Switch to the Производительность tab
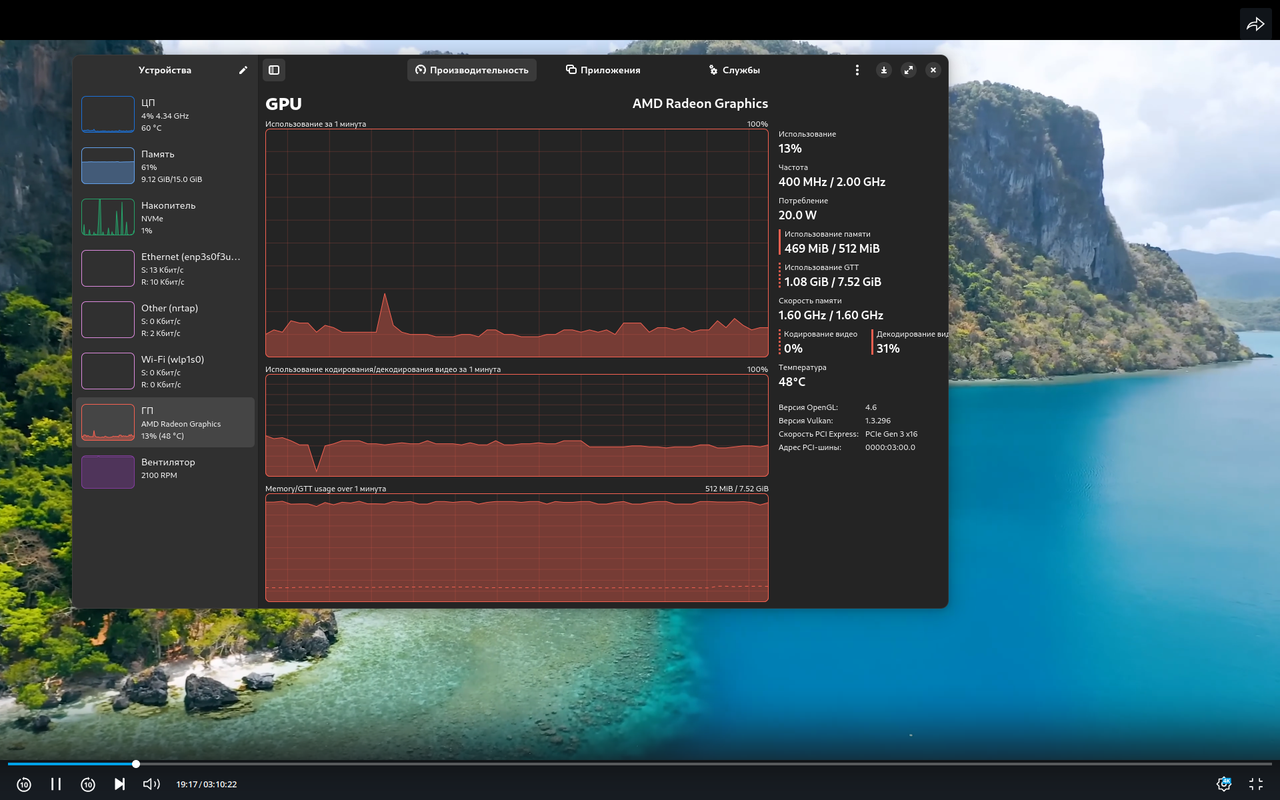The width and height of the screenshot is (1280, 800). (472, 70)
